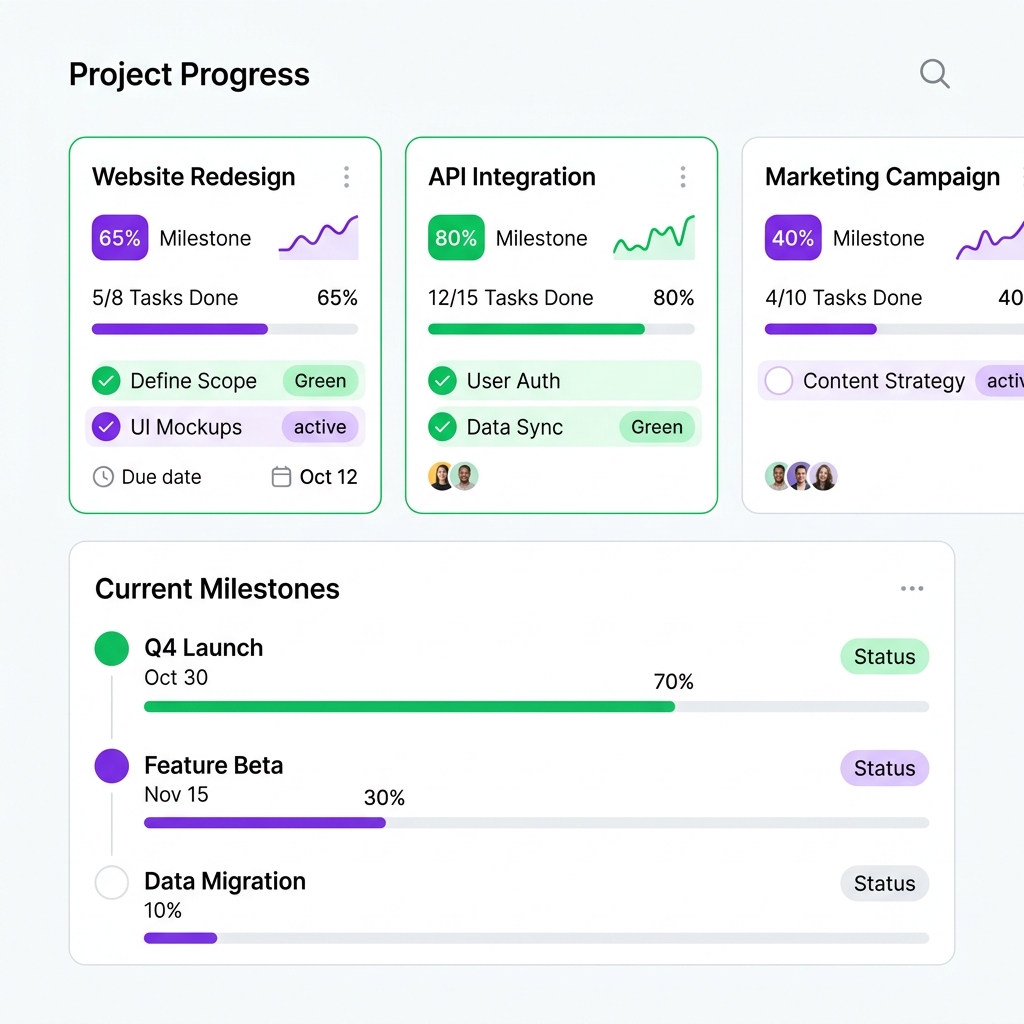Open the Marketing Campaign card title
1024x1024 pixels.
[x=882, y=177]
